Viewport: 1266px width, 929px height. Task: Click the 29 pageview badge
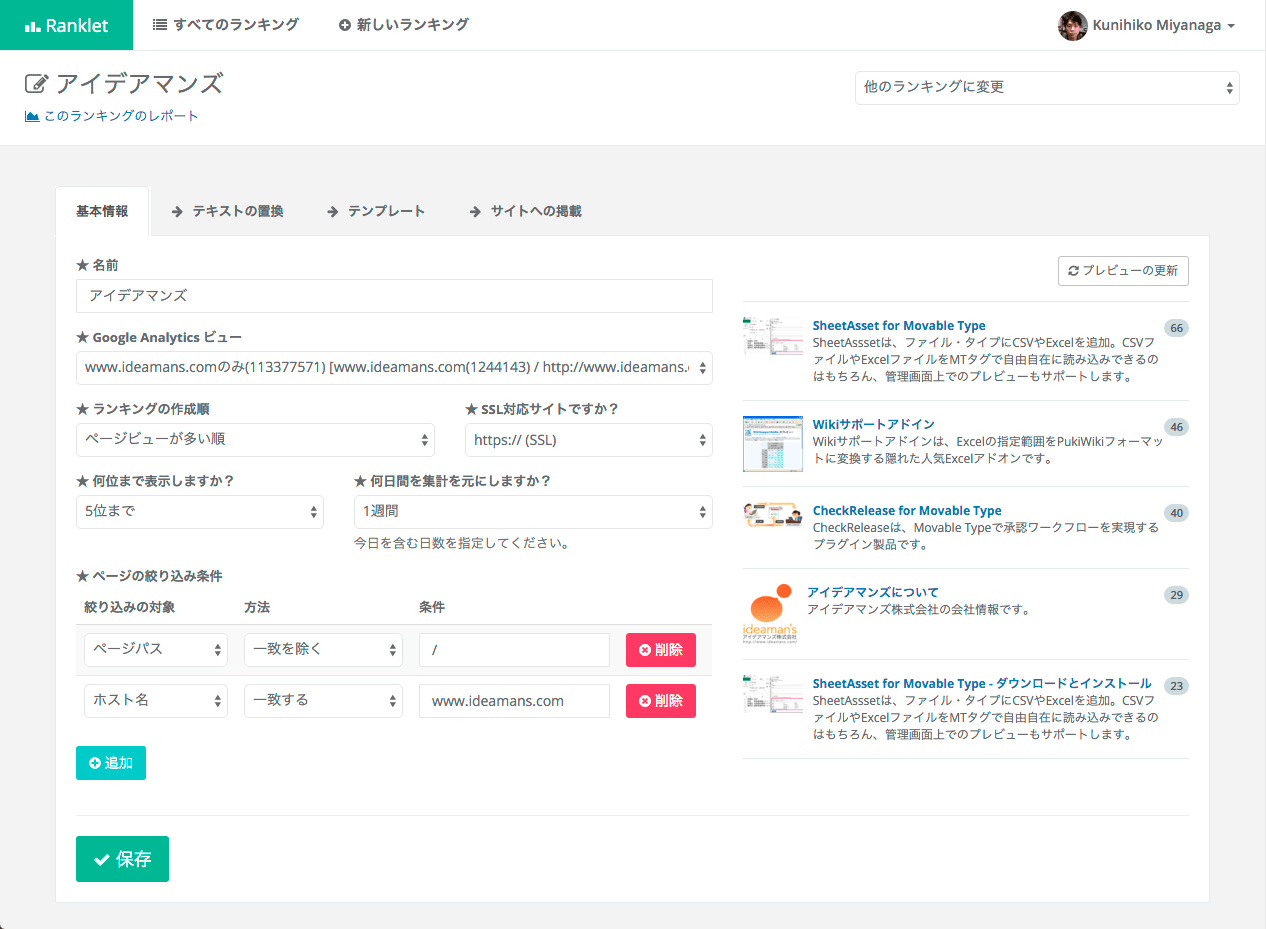[x=1176, y=595]
